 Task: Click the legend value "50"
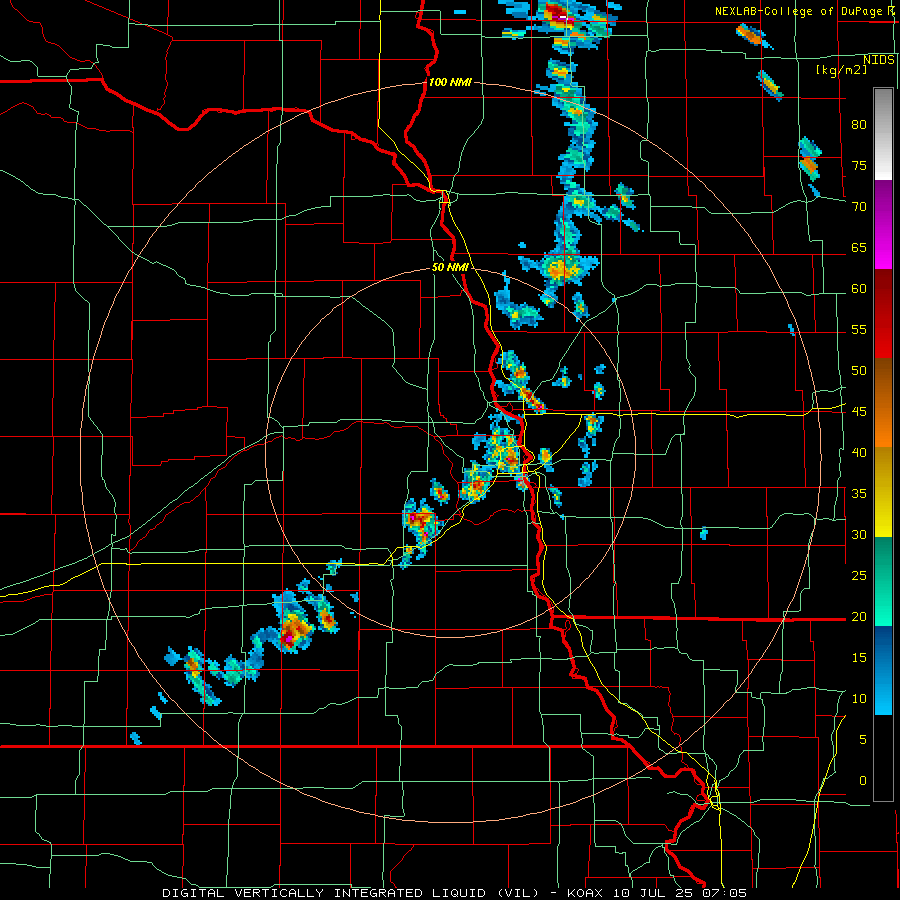pyautogui.click(x=859, y=371)
